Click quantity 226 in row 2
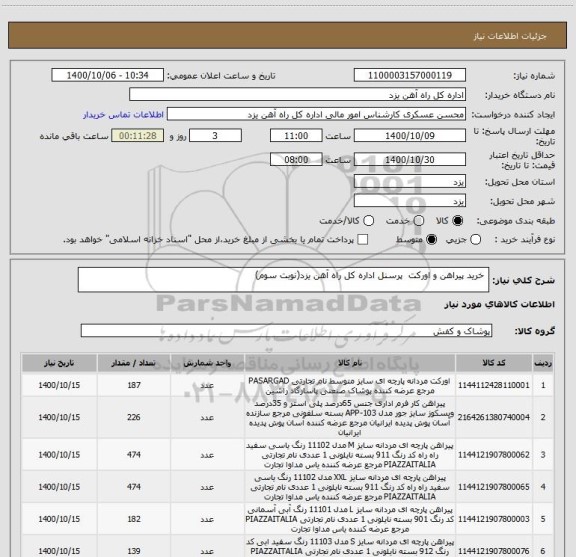576x557 pixels. point(134,417)
